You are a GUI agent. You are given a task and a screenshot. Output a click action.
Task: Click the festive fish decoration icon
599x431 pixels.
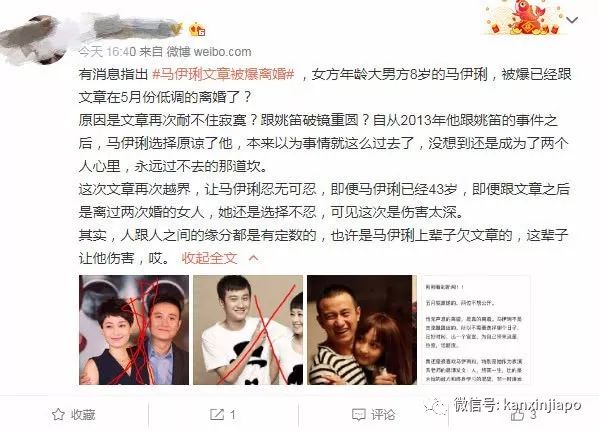526,17
